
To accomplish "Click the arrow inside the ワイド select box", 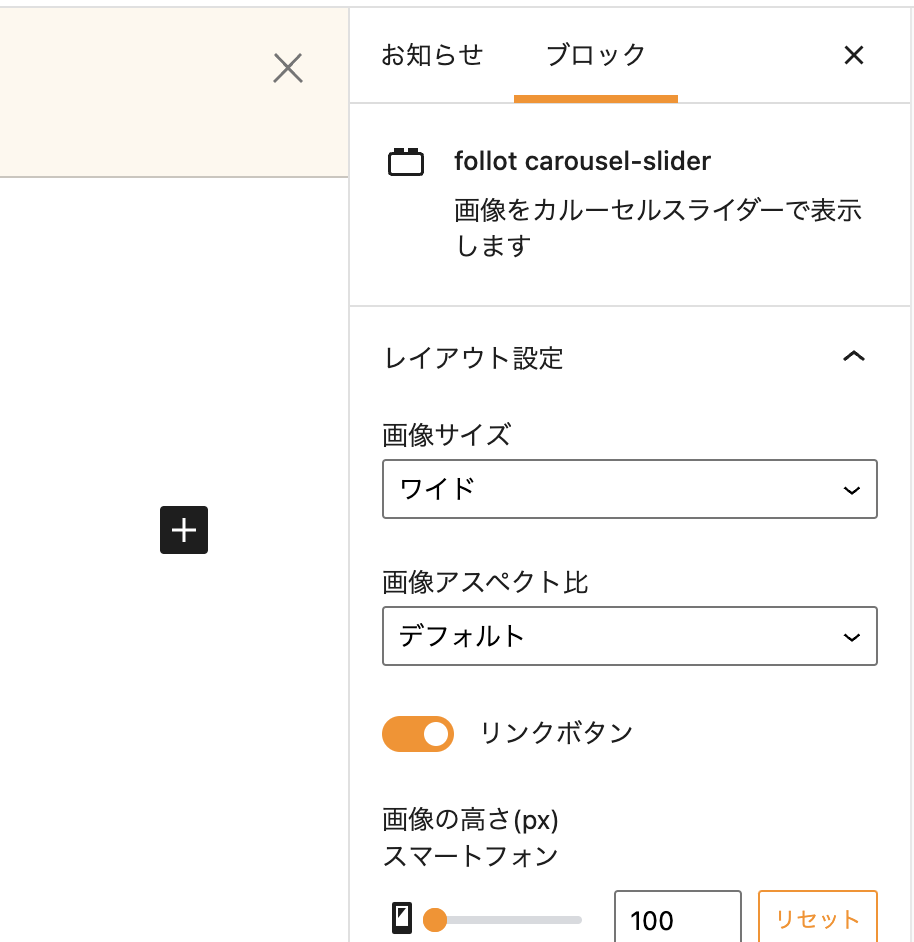I will tap(851, 490).
